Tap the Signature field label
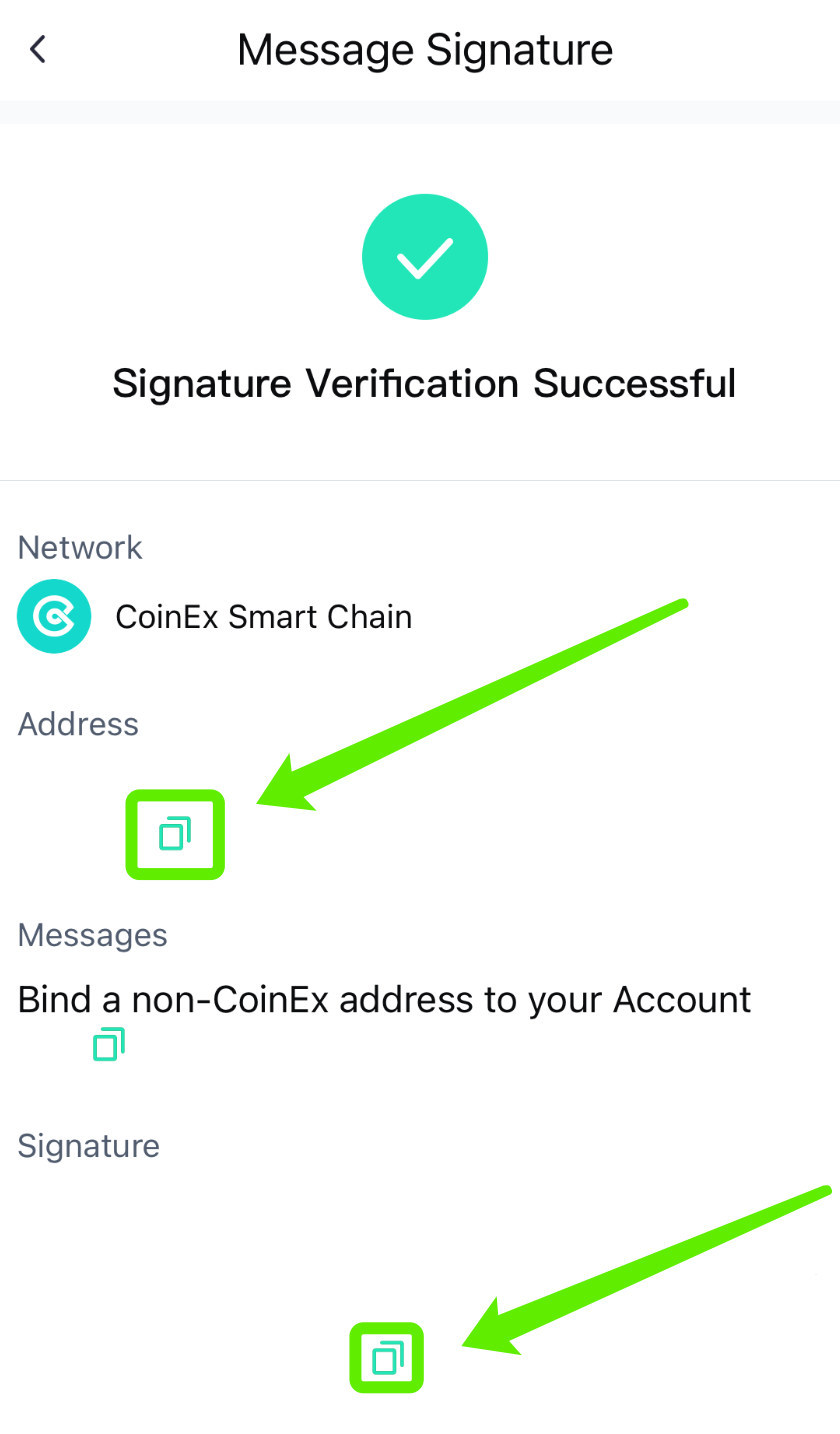 (89, 1146)
